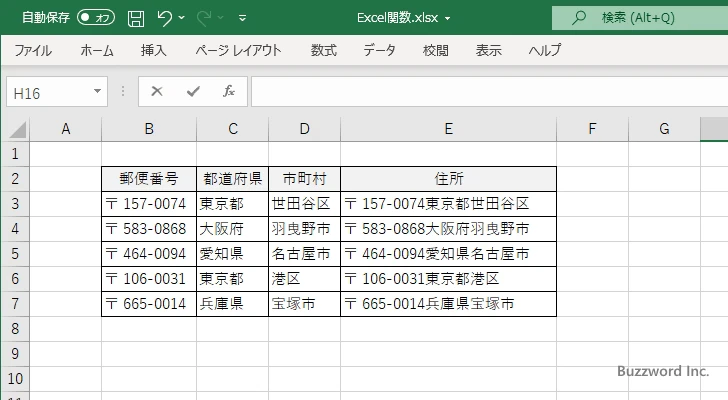
Task: Select cell 〒665-0014 in column B
Action: click(149, 304)
